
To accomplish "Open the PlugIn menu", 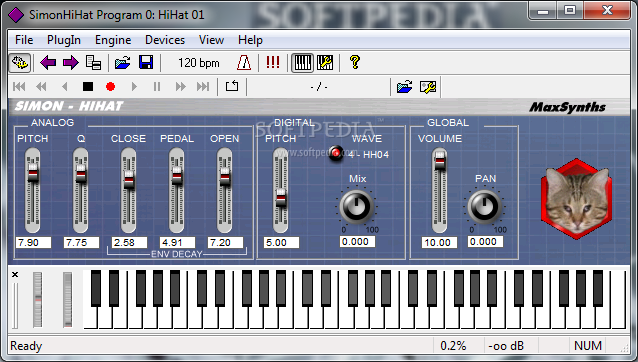I will click(64, 40).
